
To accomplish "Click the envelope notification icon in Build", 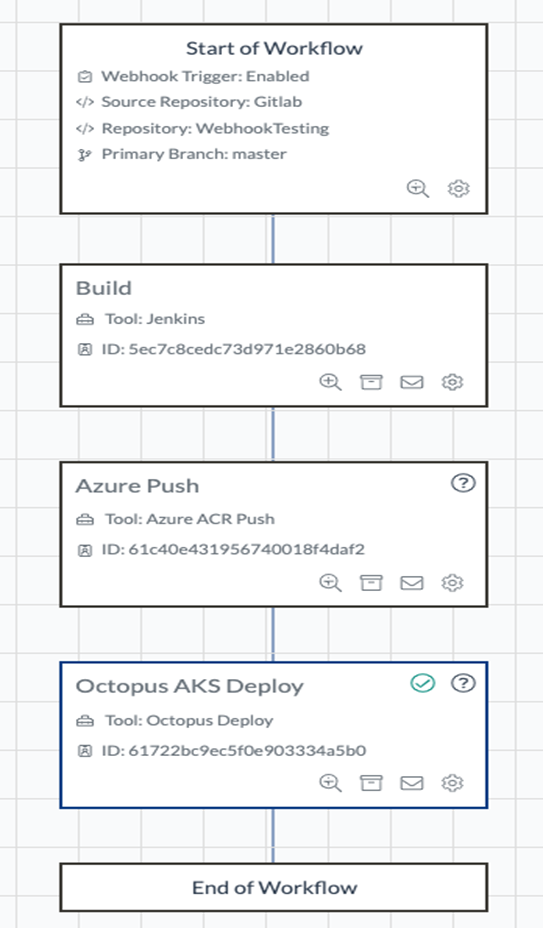I will pos(412,382).
